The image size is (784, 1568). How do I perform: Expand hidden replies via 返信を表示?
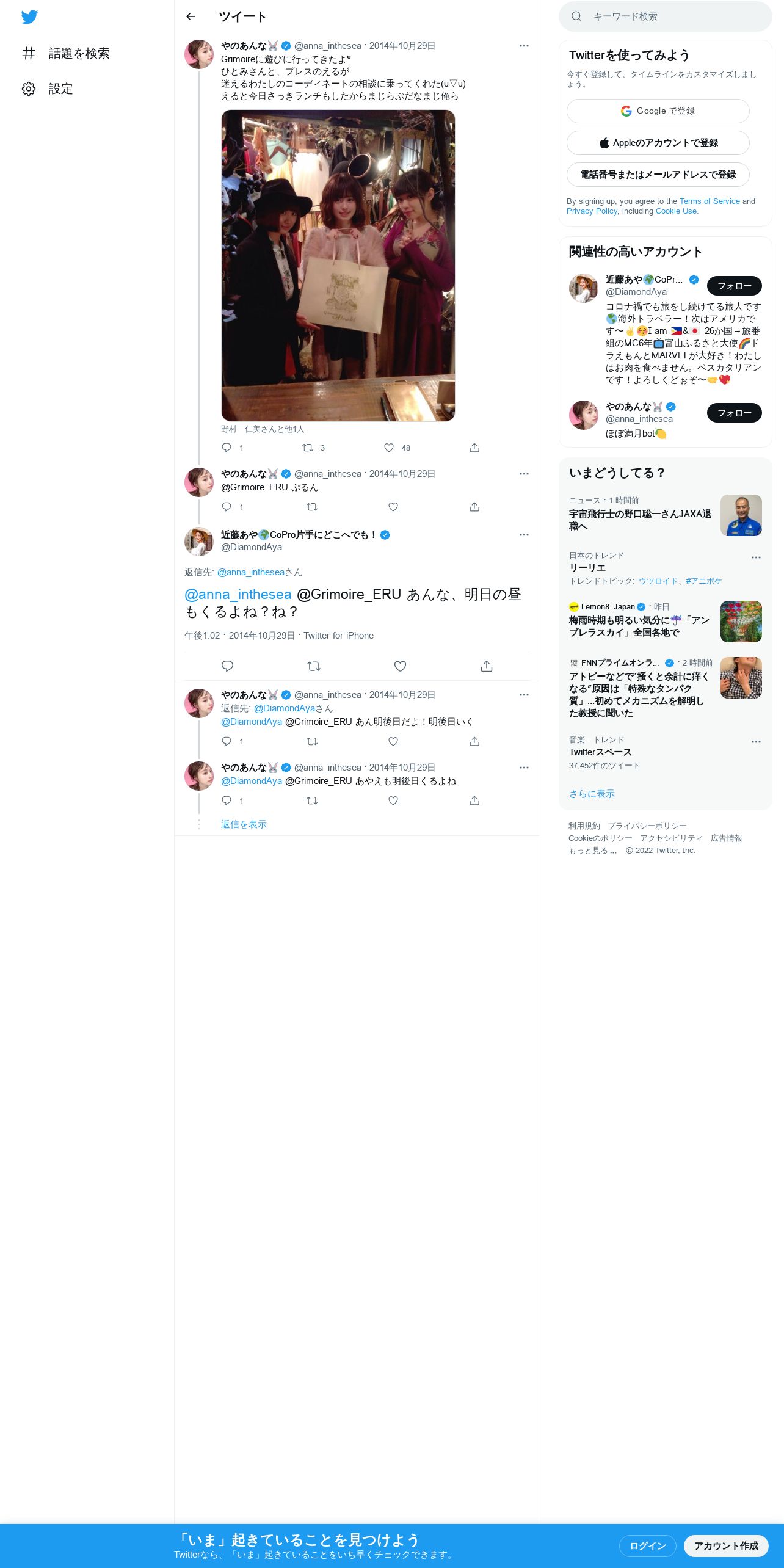(x=244, y=824)
